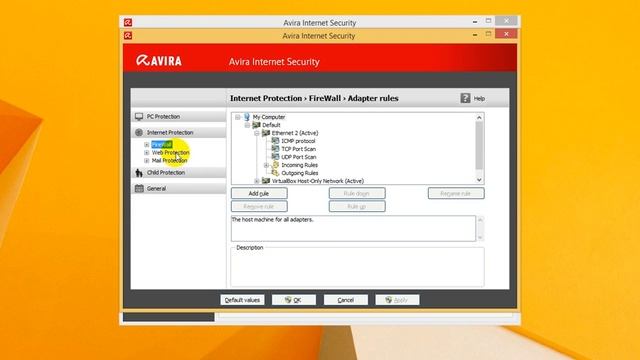Click the Avira icon in front title bar

[x=128, y=36]
